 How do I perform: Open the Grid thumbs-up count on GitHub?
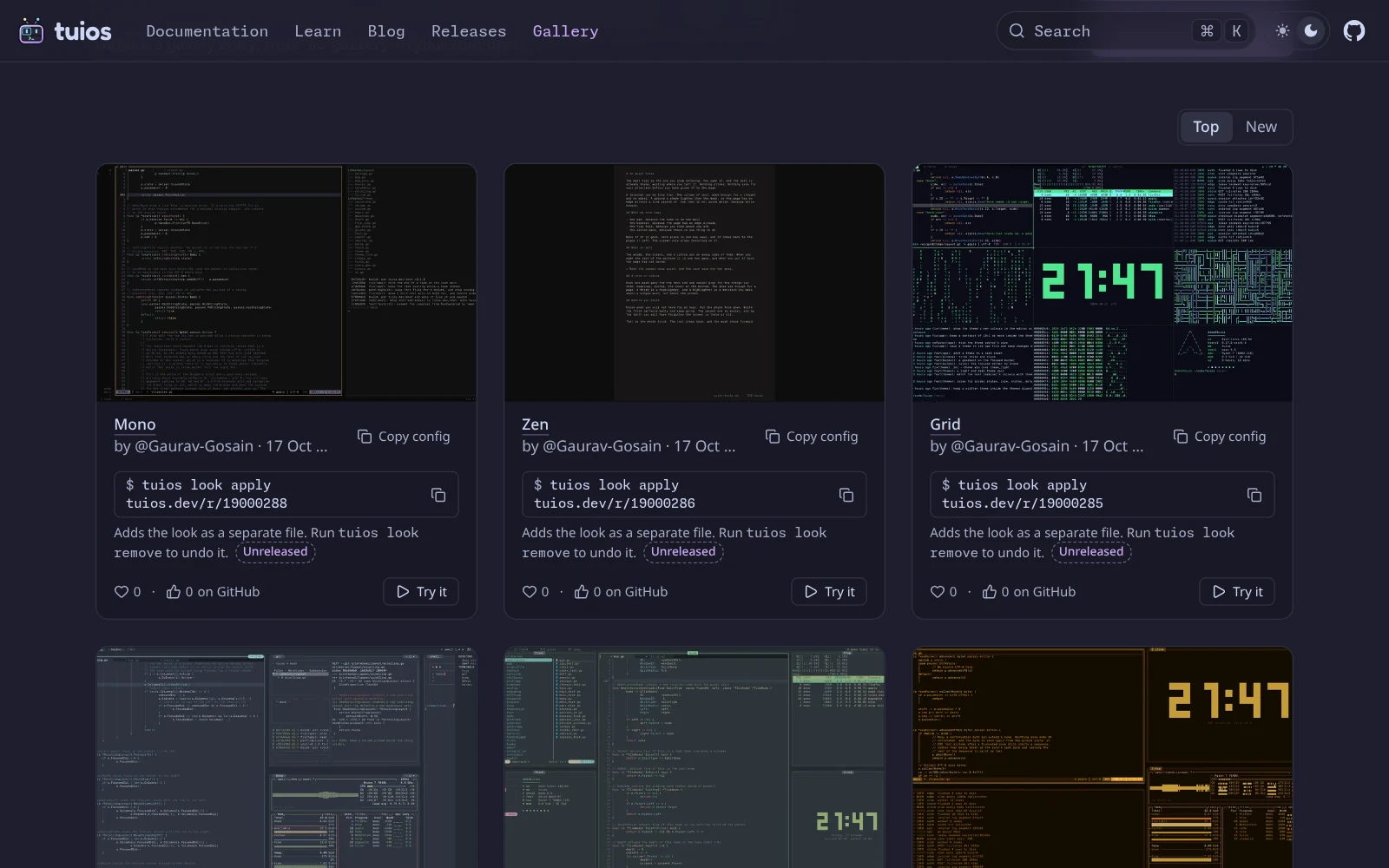pyautogui.click(x=1029, y=592)
